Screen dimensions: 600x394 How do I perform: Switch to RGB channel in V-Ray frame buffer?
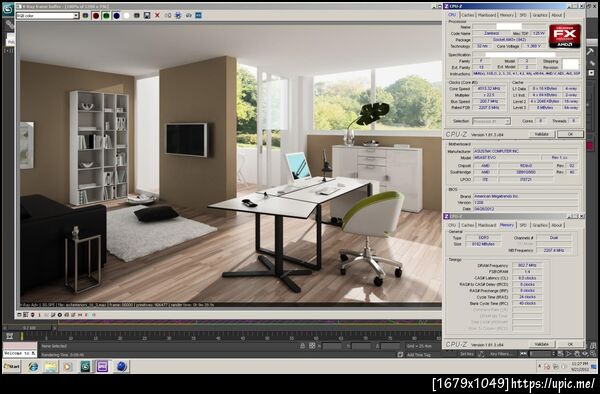[85, 15]
